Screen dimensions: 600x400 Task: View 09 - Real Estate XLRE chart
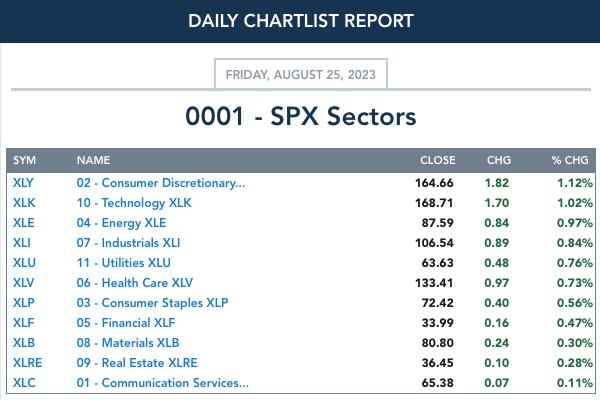(137, 362)
